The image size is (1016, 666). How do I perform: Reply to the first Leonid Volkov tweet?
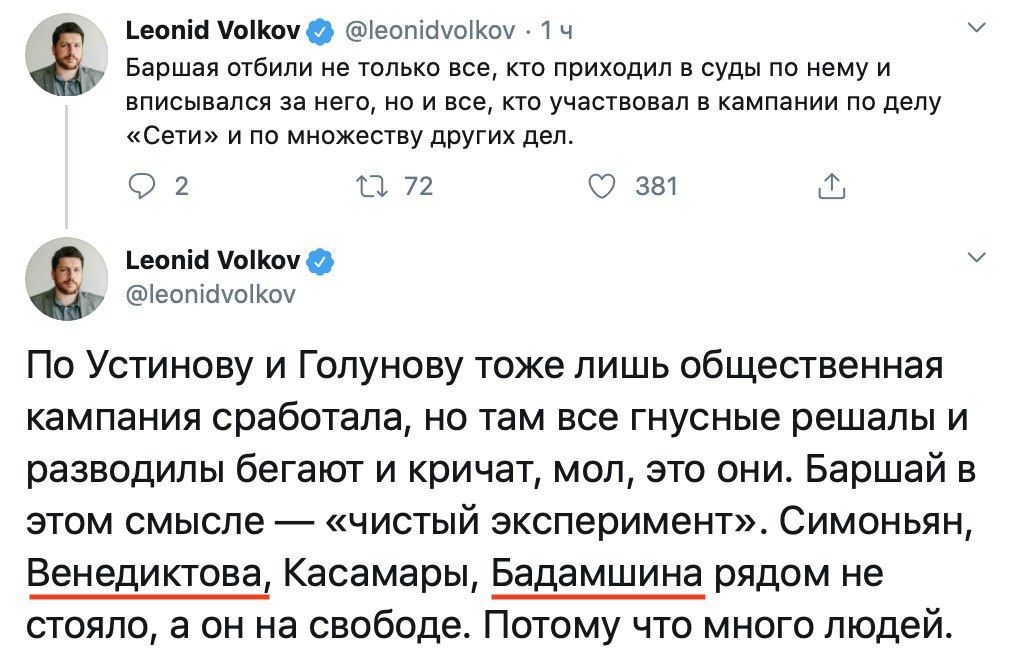144,186
